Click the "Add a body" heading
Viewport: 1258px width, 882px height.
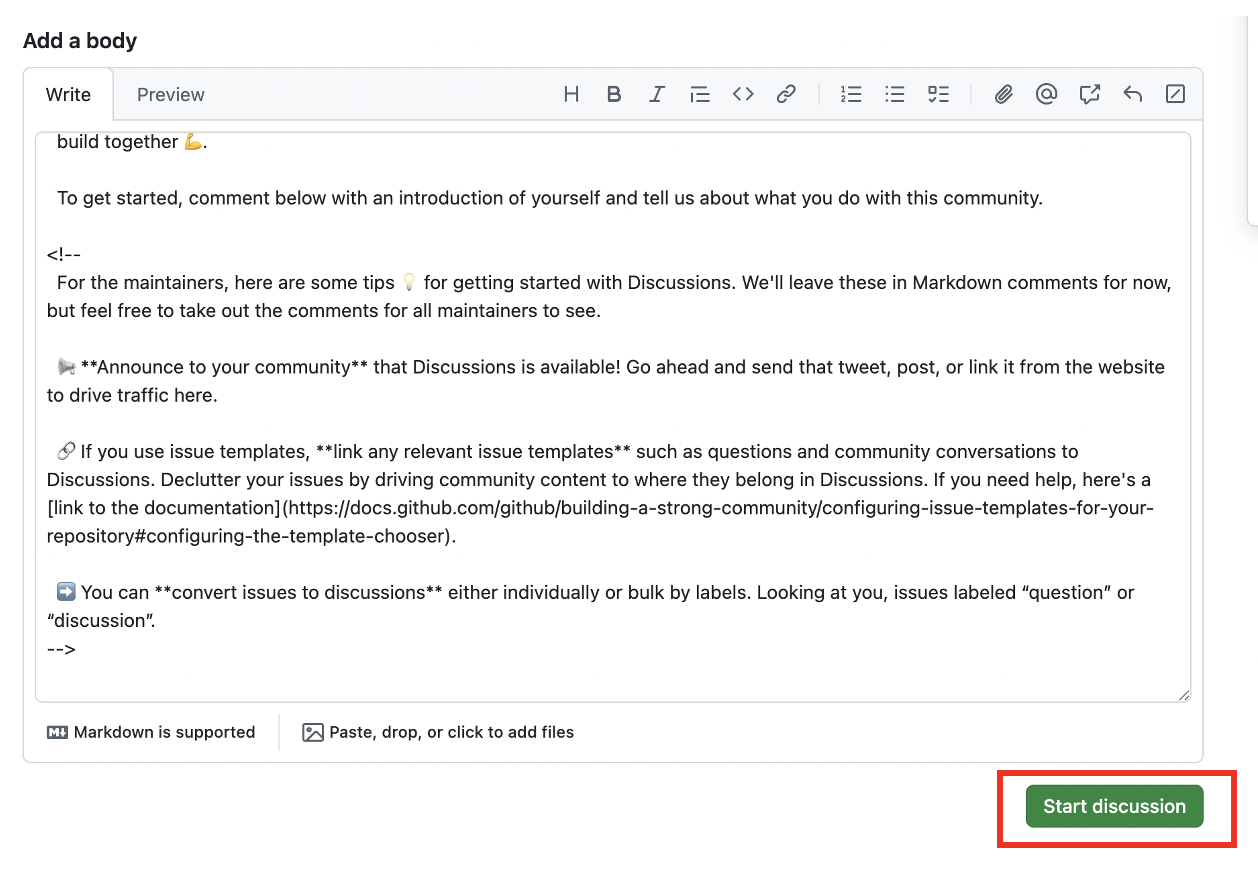click(80, 41)
